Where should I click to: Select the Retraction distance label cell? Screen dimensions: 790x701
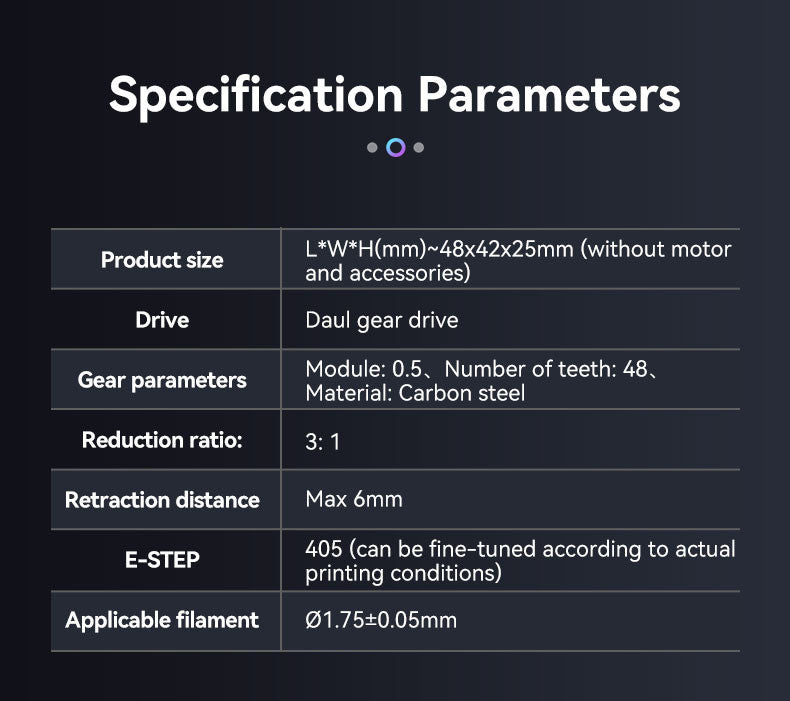click(x=162, y=500)
